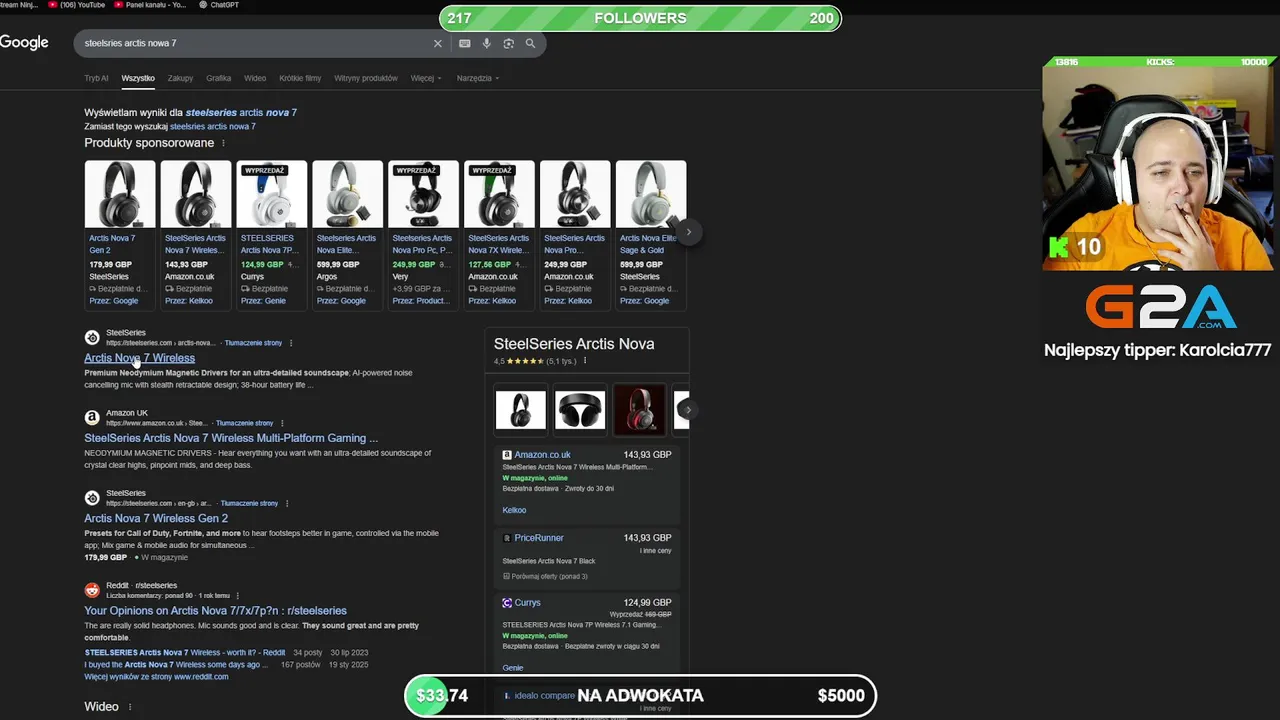
Task: Click the SteelSeries Arctis Nova panel heading
Action: click(x=574, y=344)
